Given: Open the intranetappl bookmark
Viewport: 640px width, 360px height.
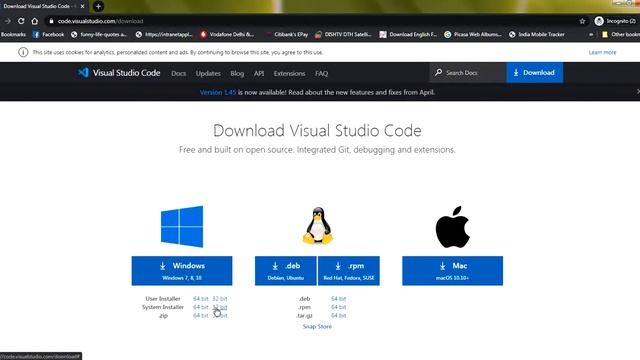Looking at the screenshot, I should (x=164, y=35).
